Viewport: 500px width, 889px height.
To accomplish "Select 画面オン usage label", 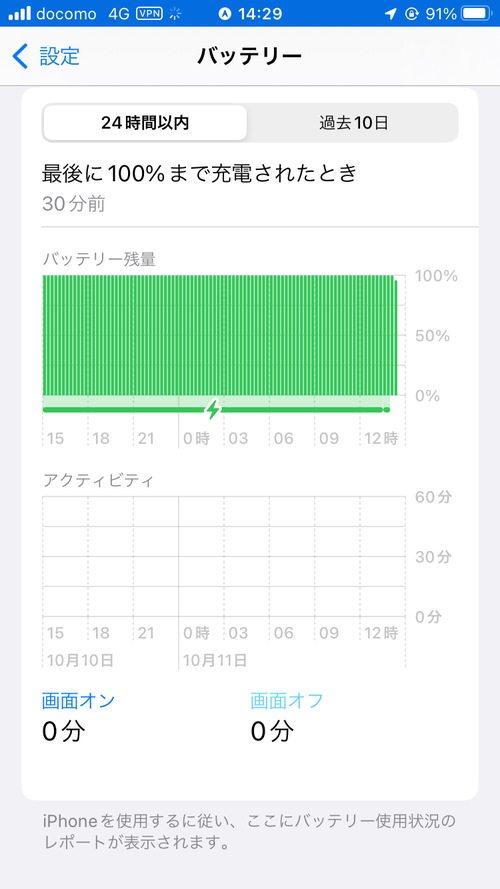I will pyautogui.click(x=78, y=701).
